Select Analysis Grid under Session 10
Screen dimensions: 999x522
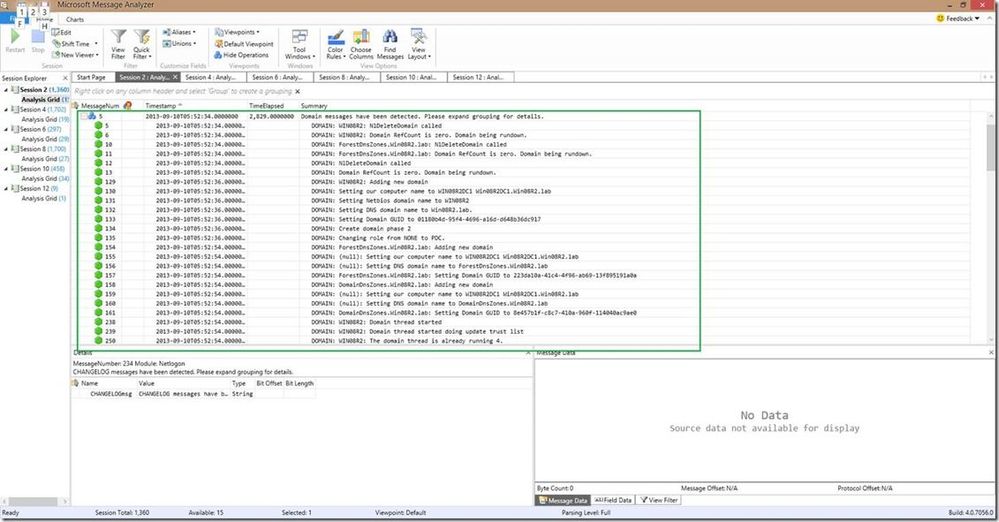tap(45, 178)
